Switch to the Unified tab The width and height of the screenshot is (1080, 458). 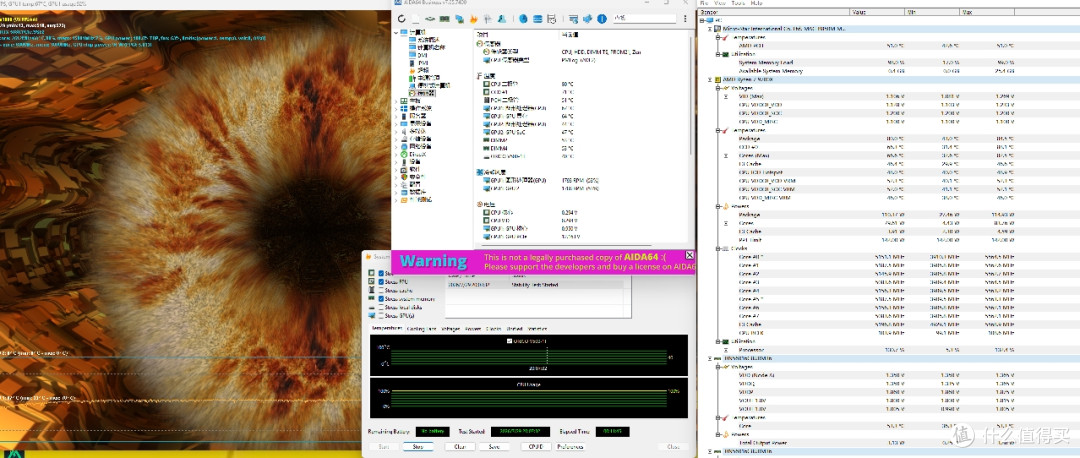(515, 329)
